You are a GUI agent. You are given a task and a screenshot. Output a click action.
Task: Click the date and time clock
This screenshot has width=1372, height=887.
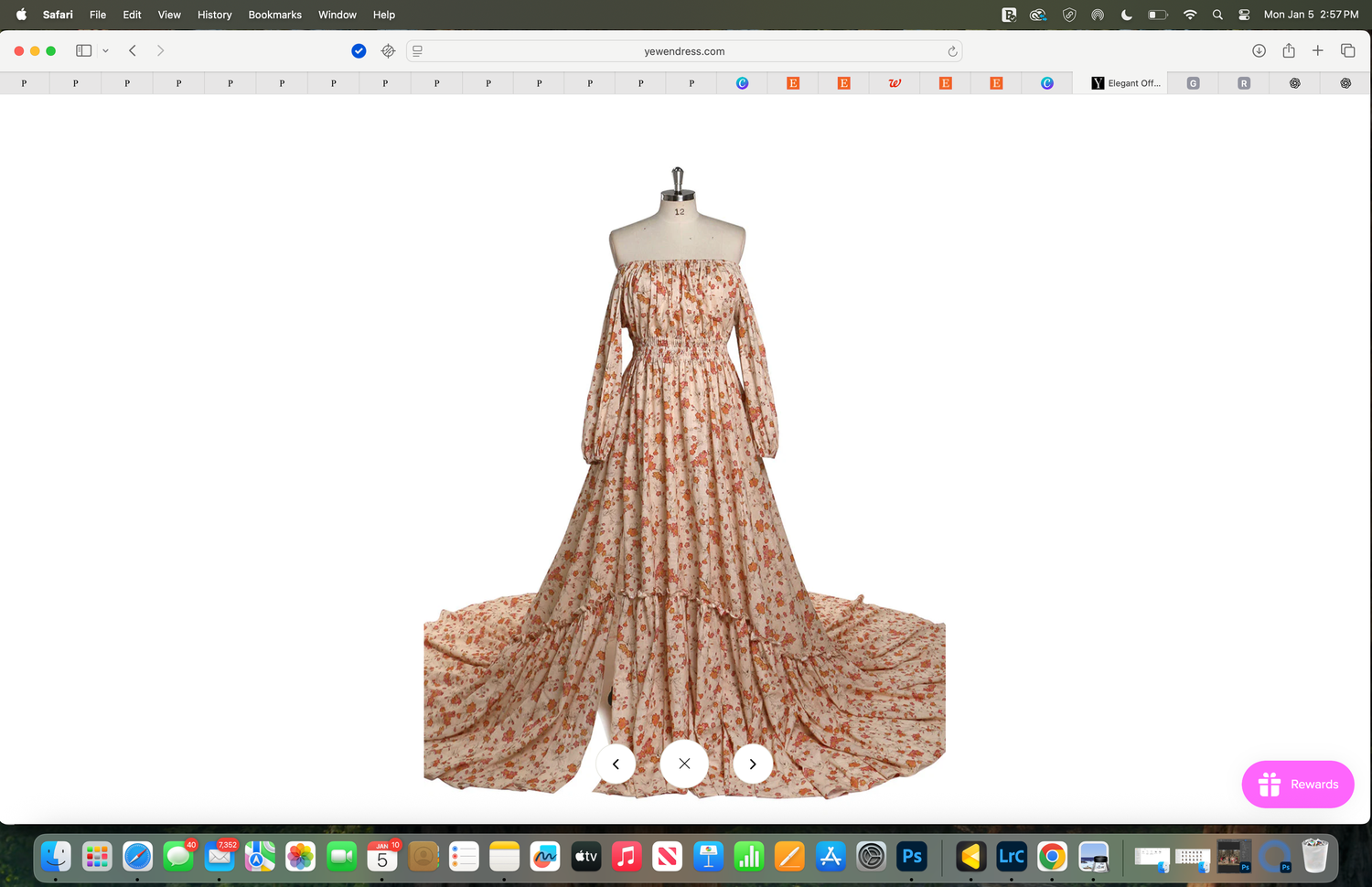coord(1311,15)
